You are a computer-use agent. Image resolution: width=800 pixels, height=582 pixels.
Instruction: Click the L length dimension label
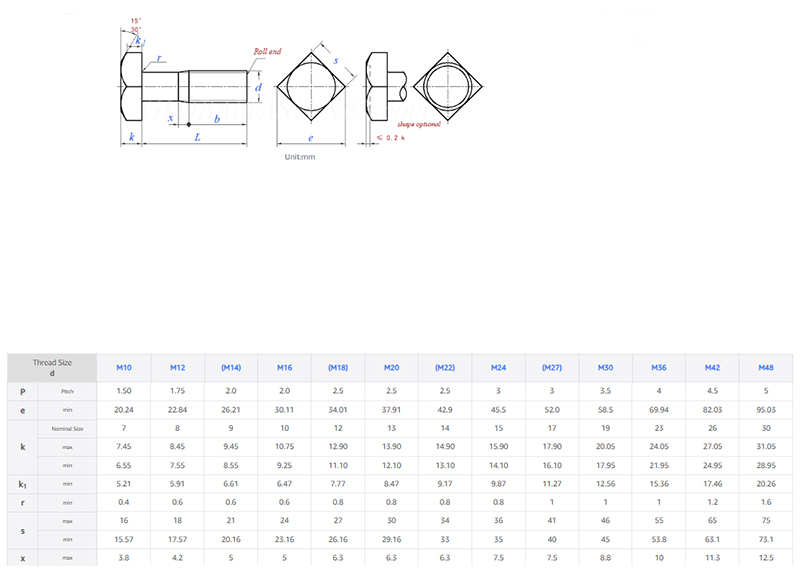click(197, 137)
